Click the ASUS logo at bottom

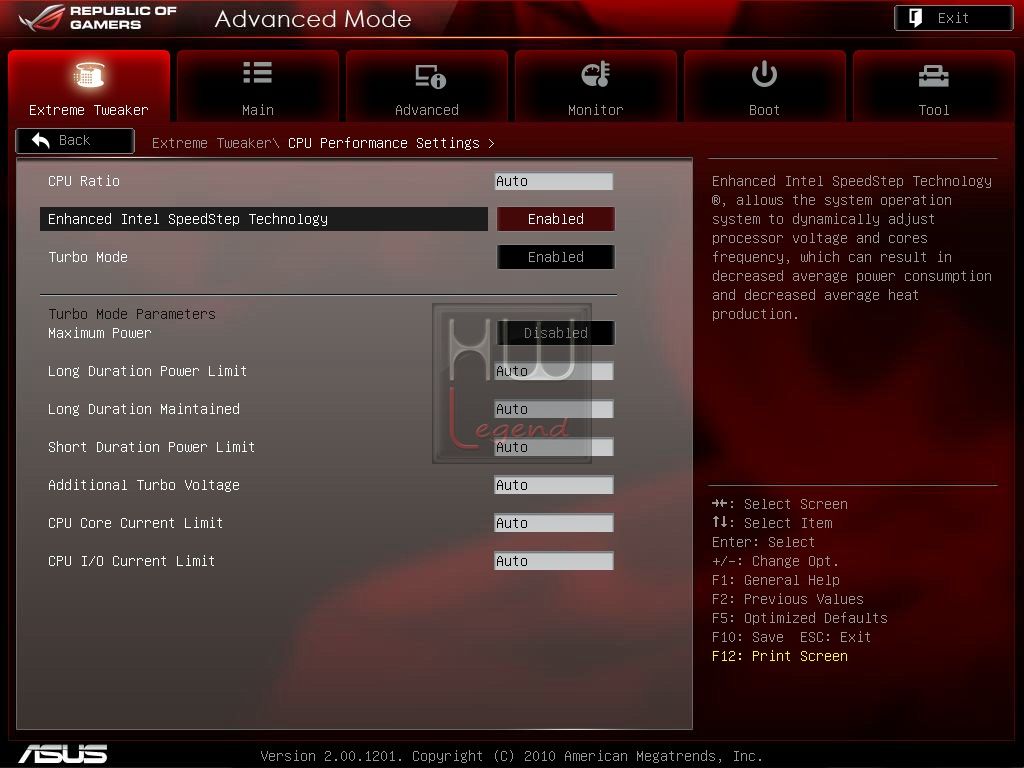[x=63, y=754]
